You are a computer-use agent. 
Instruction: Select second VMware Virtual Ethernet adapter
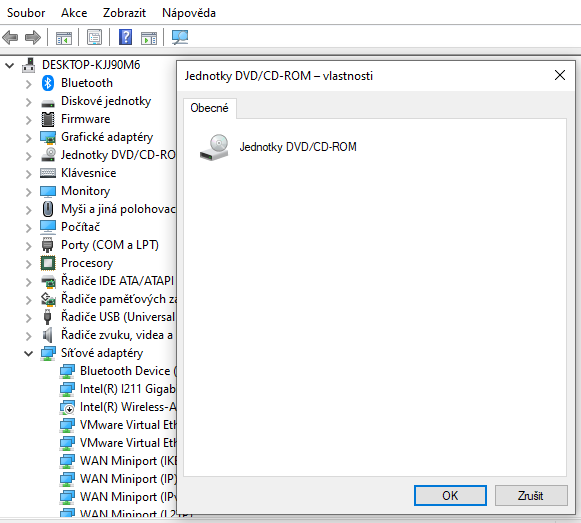[x=128, y=443]
